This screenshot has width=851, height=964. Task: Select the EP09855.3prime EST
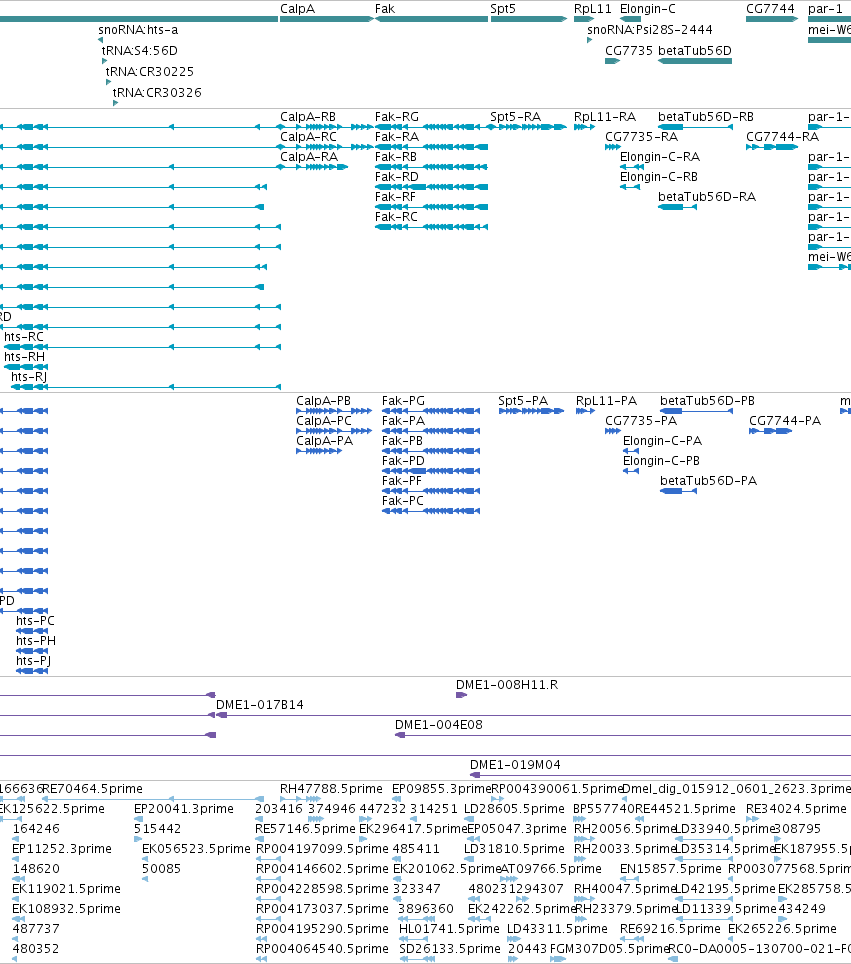(x=397, y=799)
